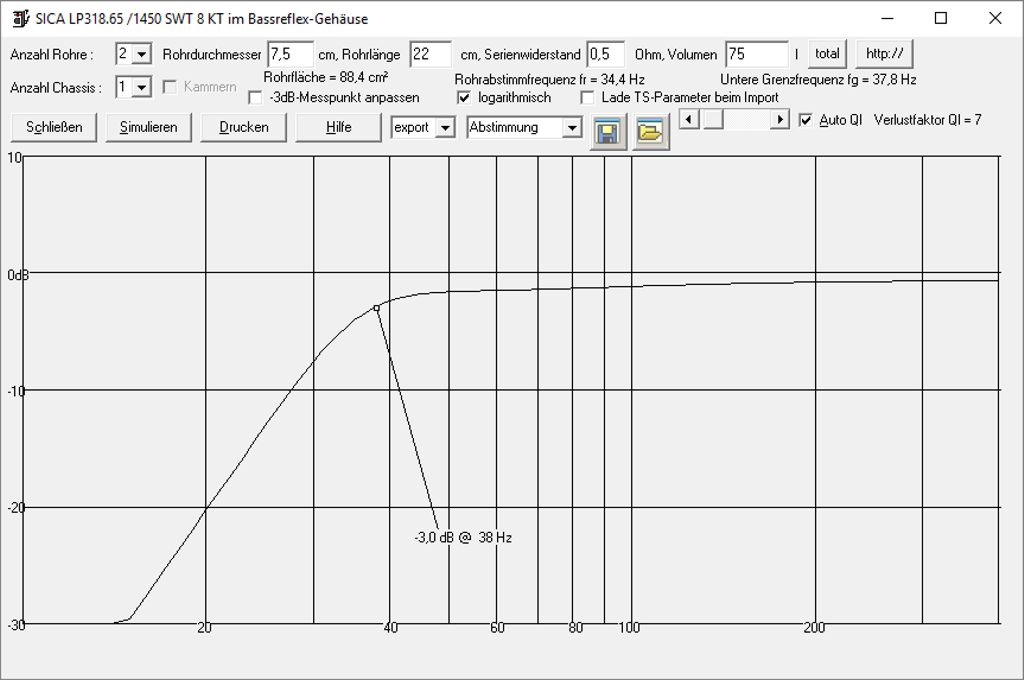
Task: Minimize the window
Action: pos(885,18)
